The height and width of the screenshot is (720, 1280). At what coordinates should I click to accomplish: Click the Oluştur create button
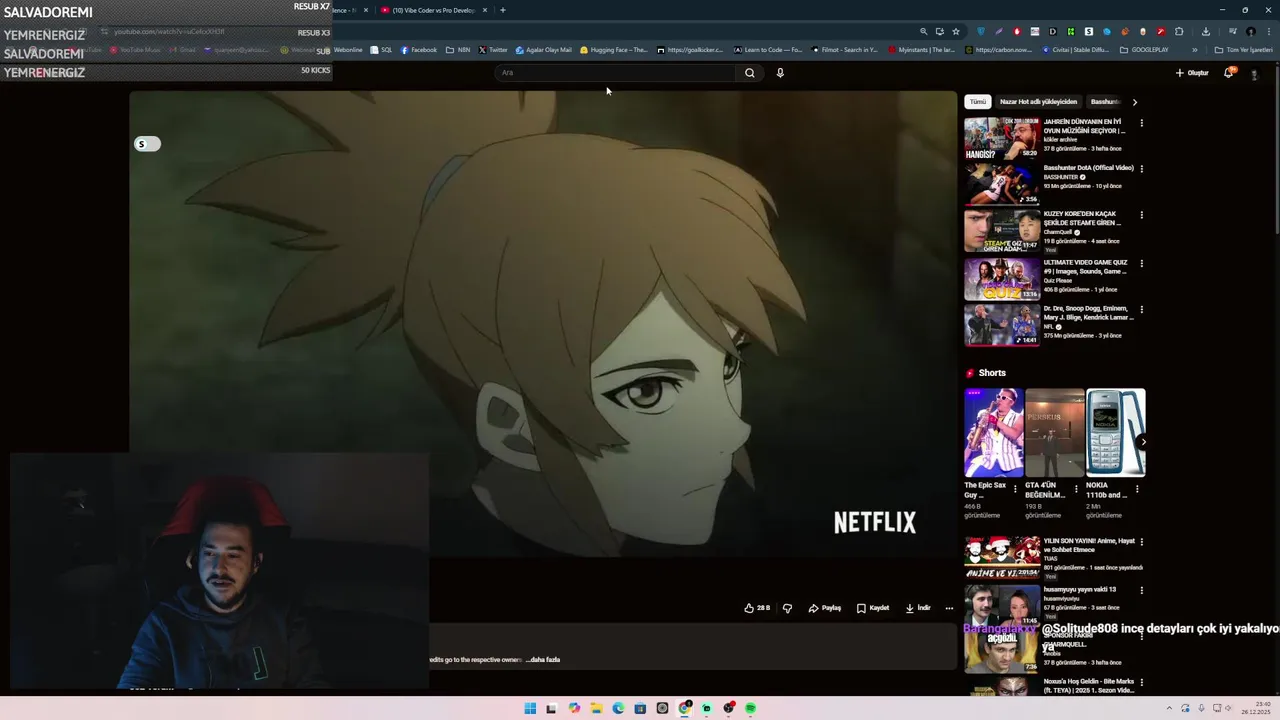[x=1192, y=73]
